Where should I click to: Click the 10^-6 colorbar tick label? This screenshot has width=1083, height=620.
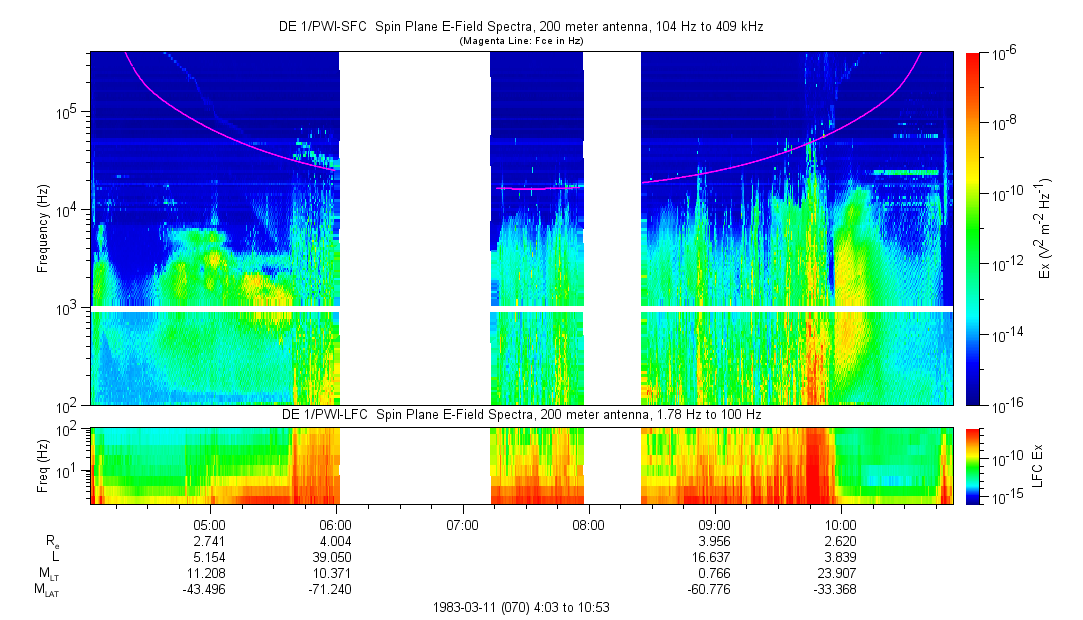1004,55
